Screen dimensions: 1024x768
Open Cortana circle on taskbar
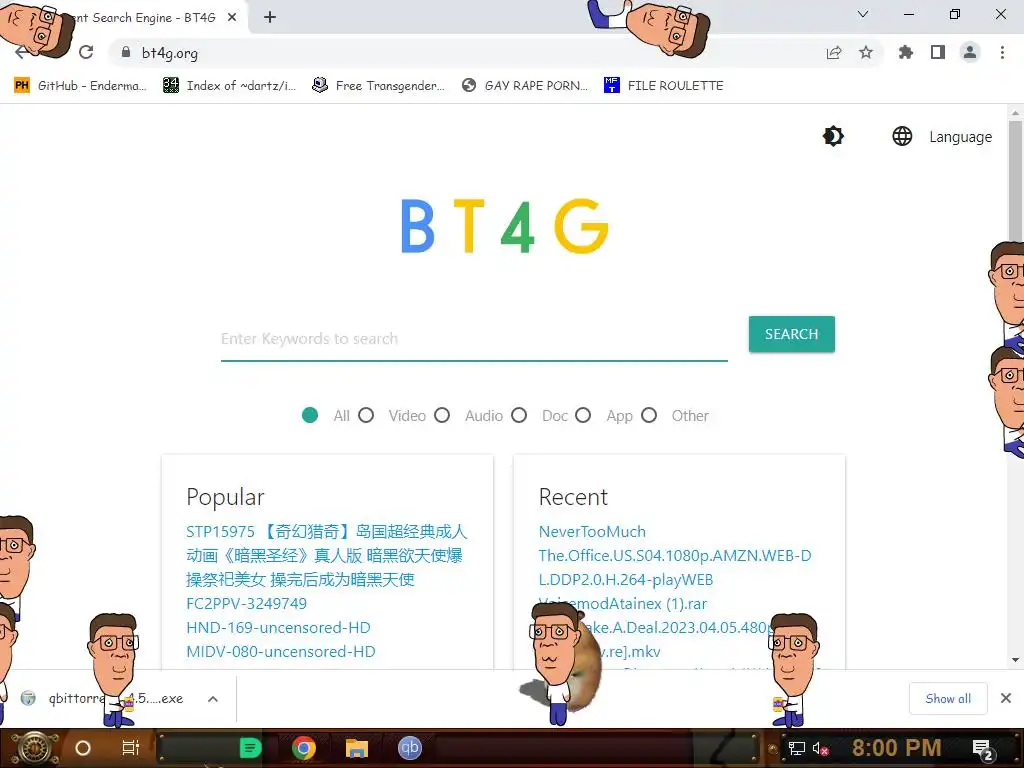pyautogui.click(x=83, y=748)
